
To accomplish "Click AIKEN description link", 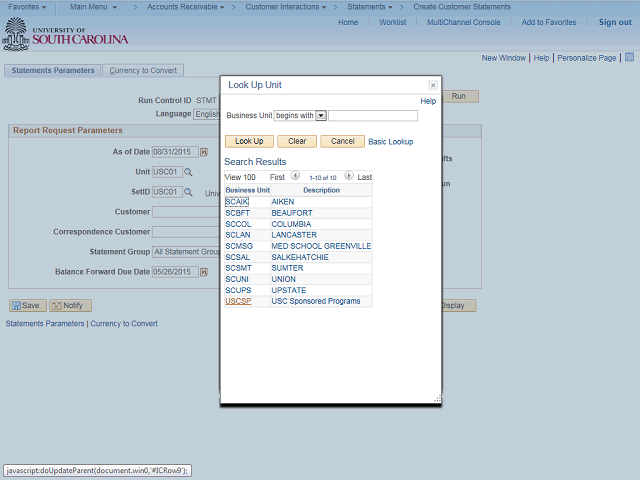I will coord(282,202).
